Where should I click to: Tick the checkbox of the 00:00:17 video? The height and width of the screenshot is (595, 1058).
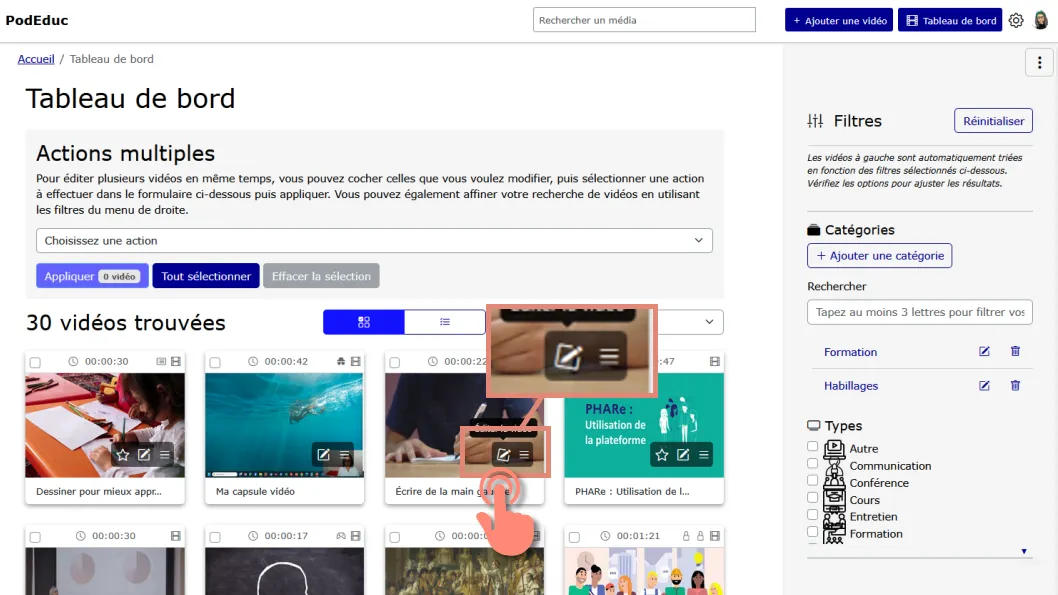[x=215, y=537]
